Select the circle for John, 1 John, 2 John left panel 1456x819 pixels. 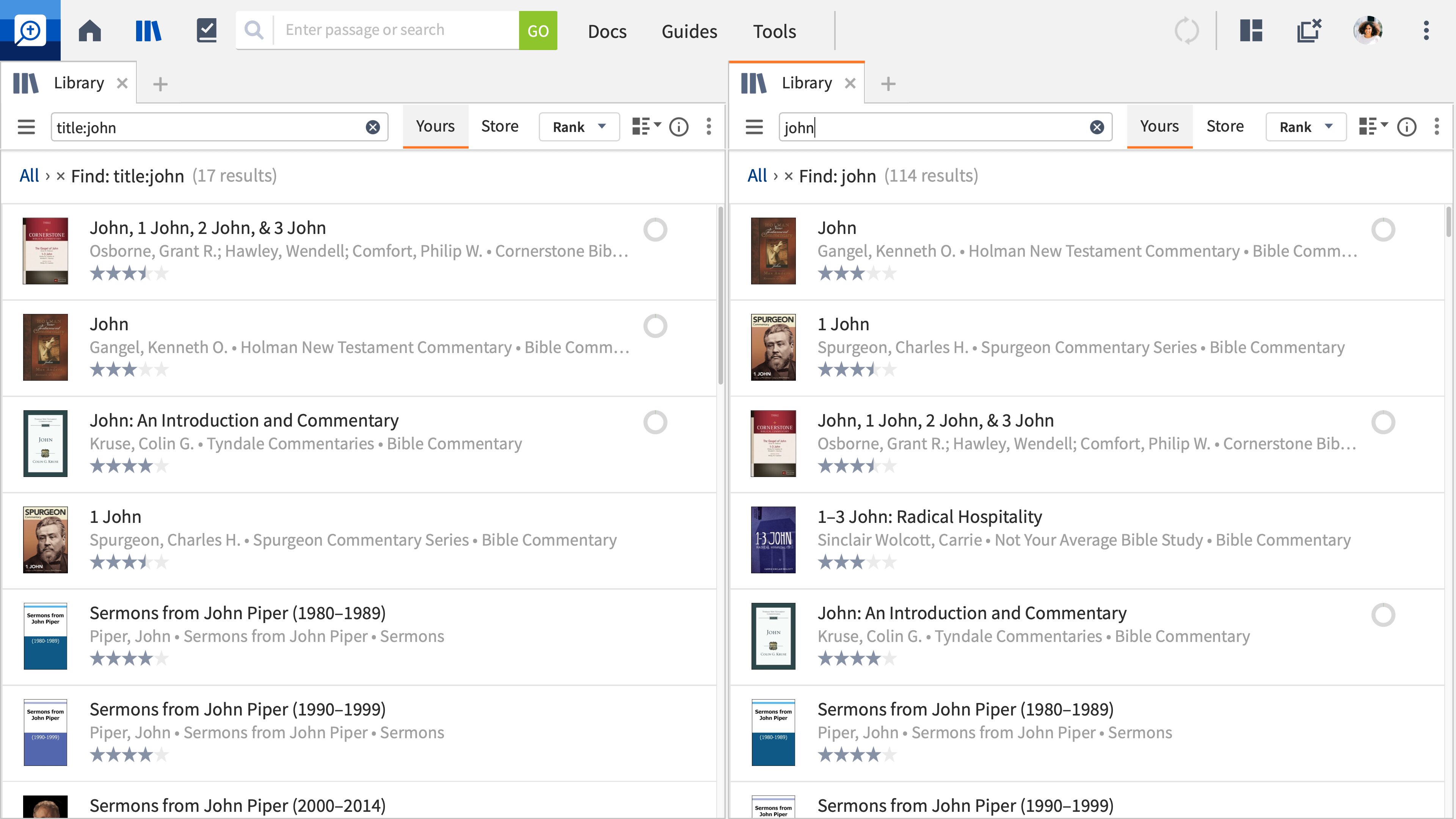(x=656, y=229)
